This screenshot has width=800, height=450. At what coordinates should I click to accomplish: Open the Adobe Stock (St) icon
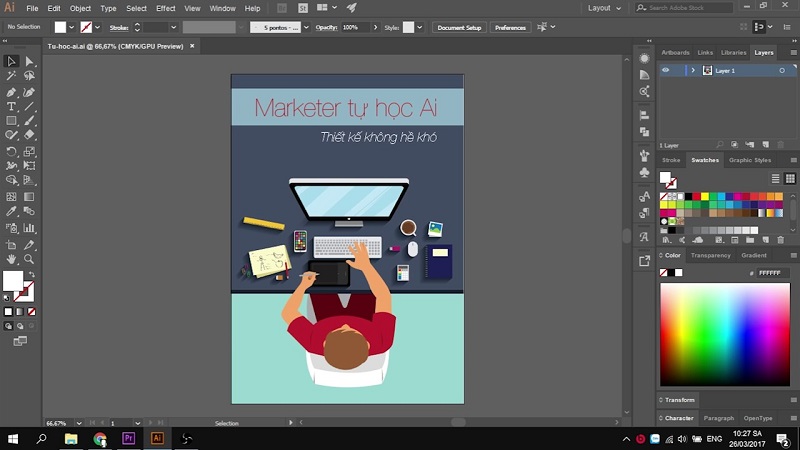pyautogui.click(x=303, y=8)
